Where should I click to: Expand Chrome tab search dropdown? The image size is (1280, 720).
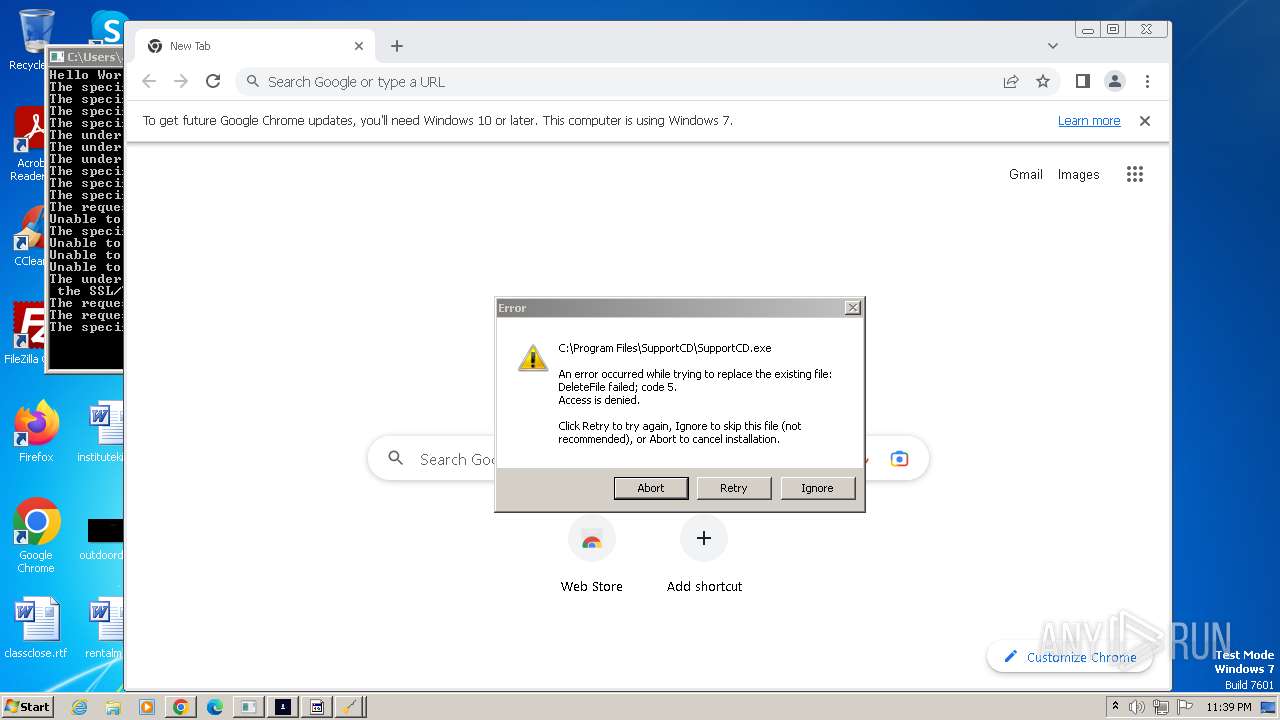click(x=1052, y=46)
